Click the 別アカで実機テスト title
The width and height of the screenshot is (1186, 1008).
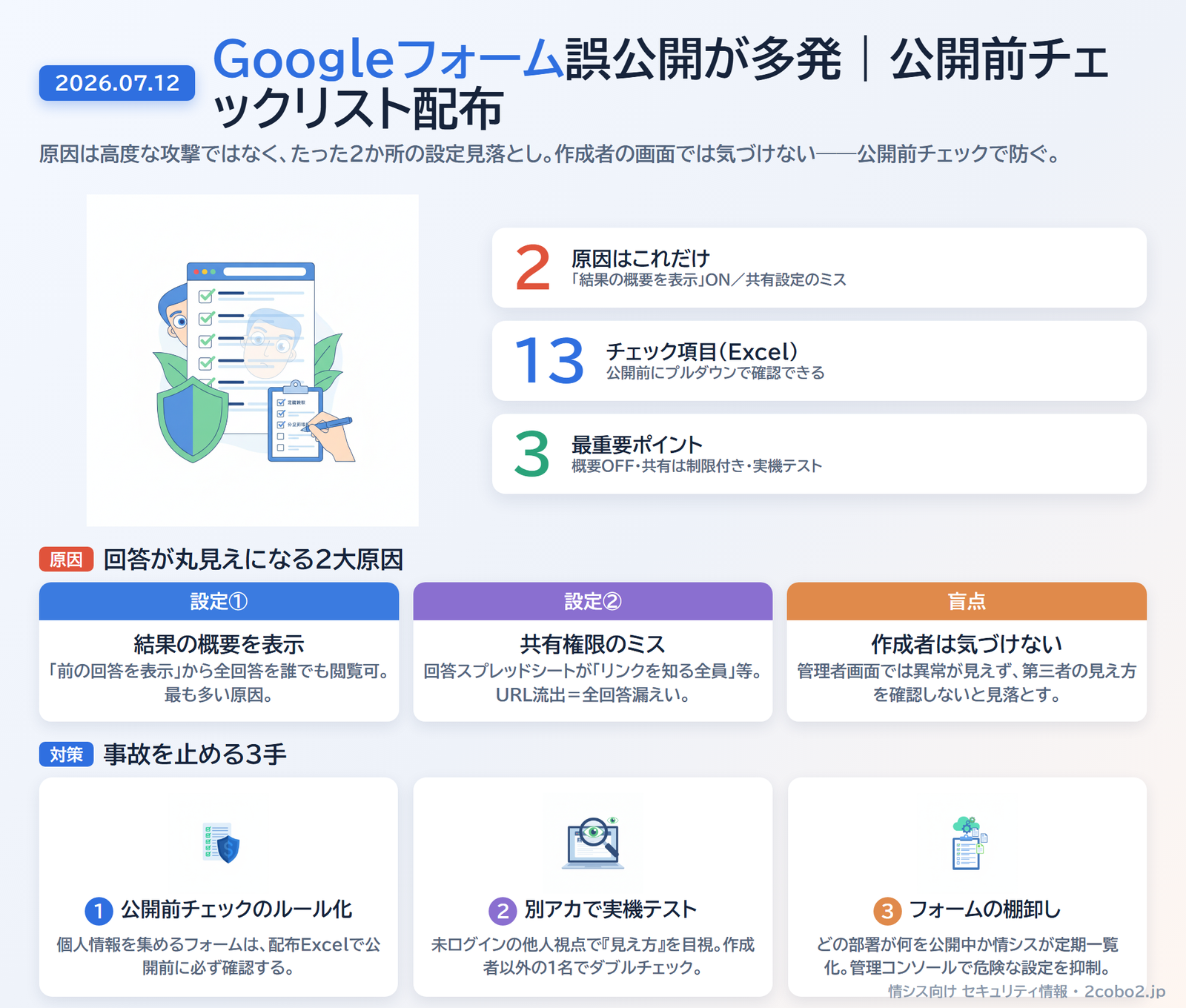(611, 910)
